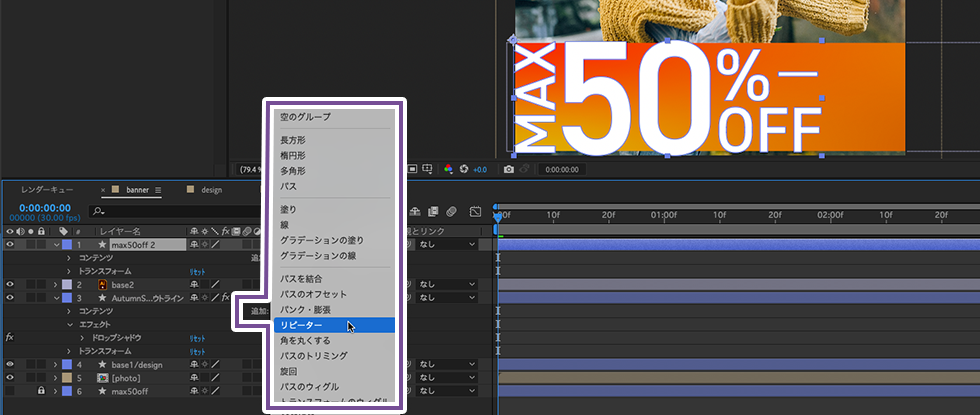The width and height of the screenshot is (980, 415).
Task: Click the snapshot camera icon in viewer
Action: [x=509, y=169]
